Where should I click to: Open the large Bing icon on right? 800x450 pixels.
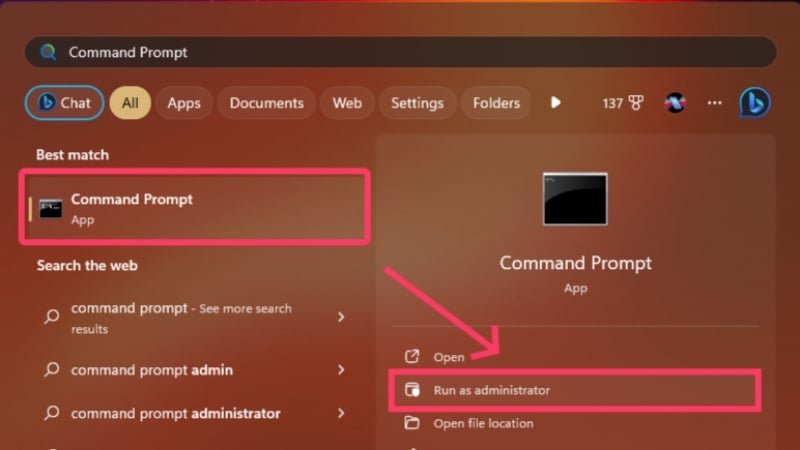pyautogui.click(x=755, y=103)
